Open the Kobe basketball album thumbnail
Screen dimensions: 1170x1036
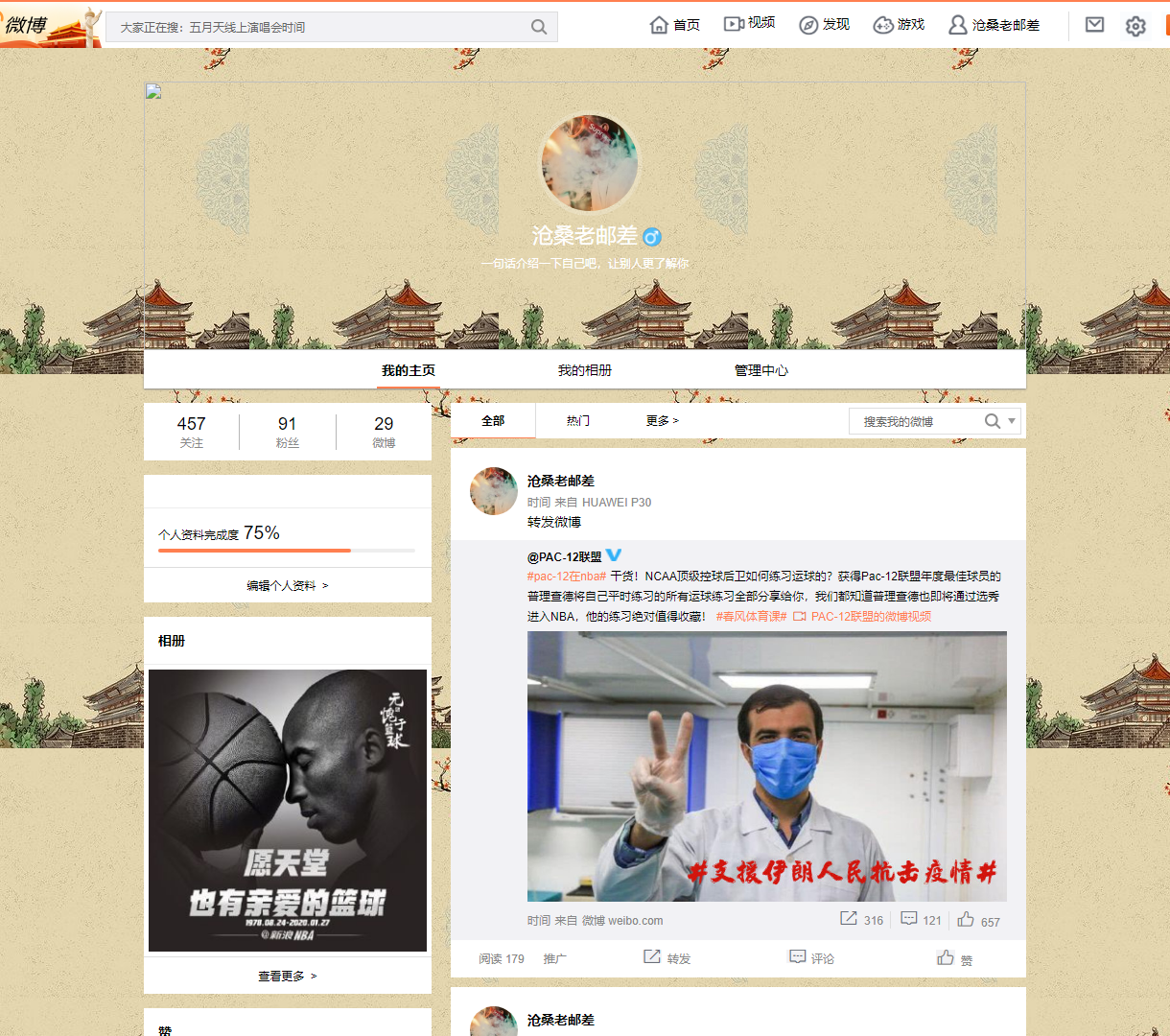tap(288, 811)
